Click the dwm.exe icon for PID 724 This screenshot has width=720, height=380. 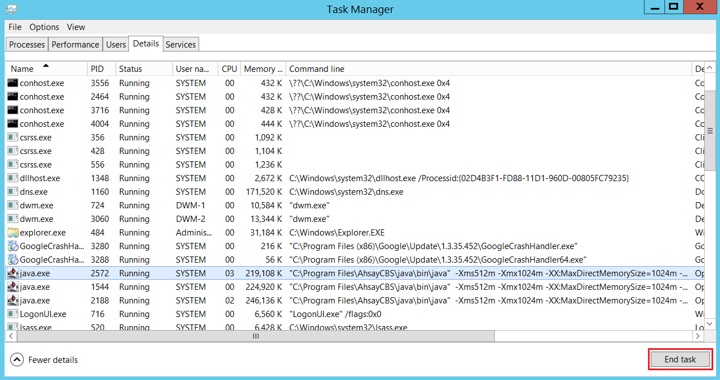pos(12,205)
